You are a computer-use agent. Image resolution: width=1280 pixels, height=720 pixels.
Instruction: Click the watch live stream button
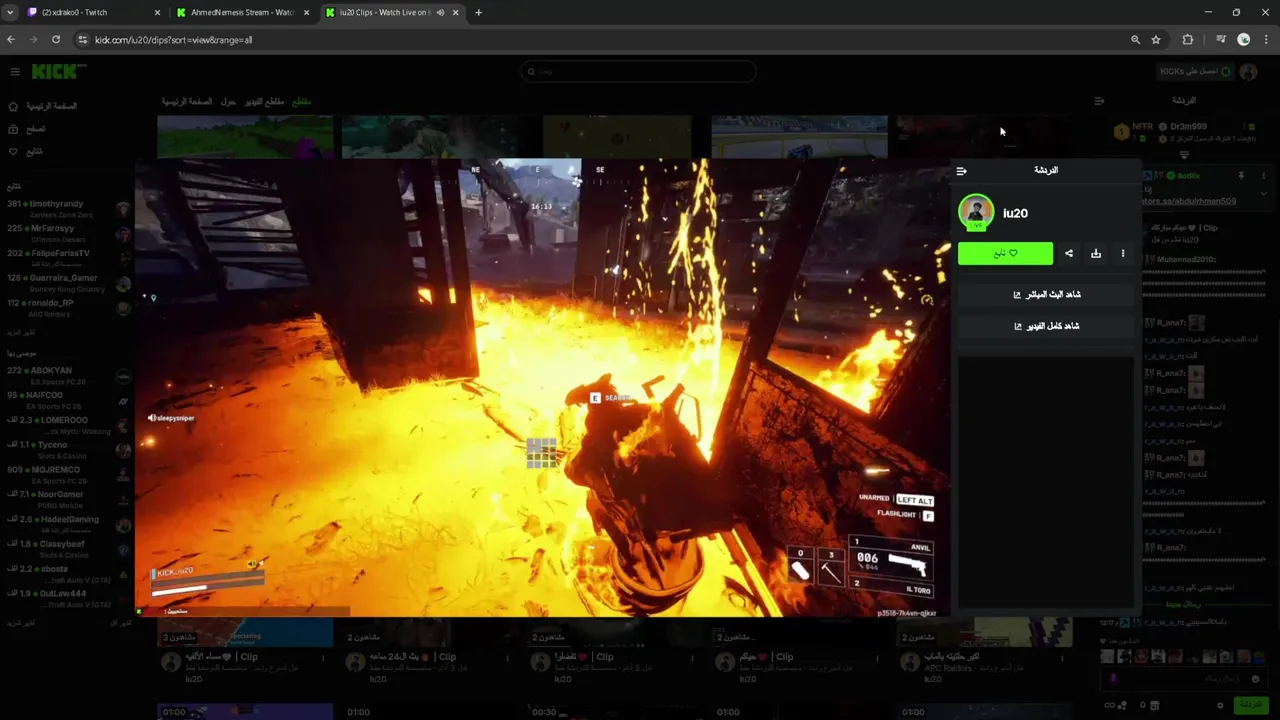1047,294
